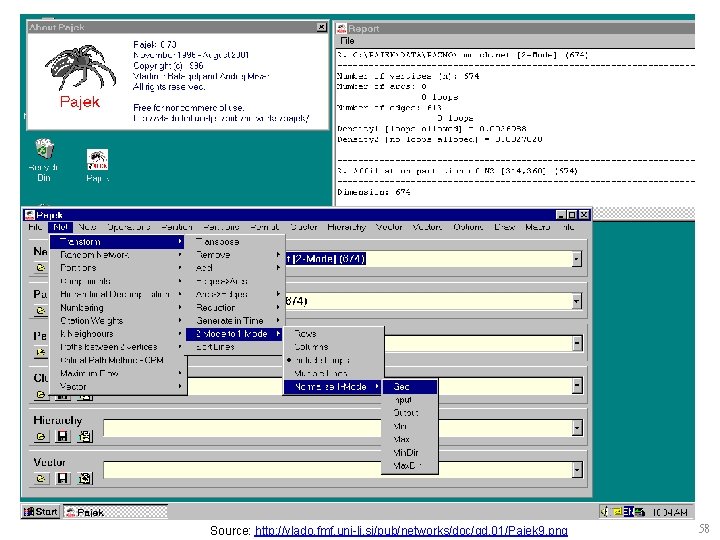Screen dimensions: 720x540
Task: Click the Start button on taskbar
Action: coord(41,512)
